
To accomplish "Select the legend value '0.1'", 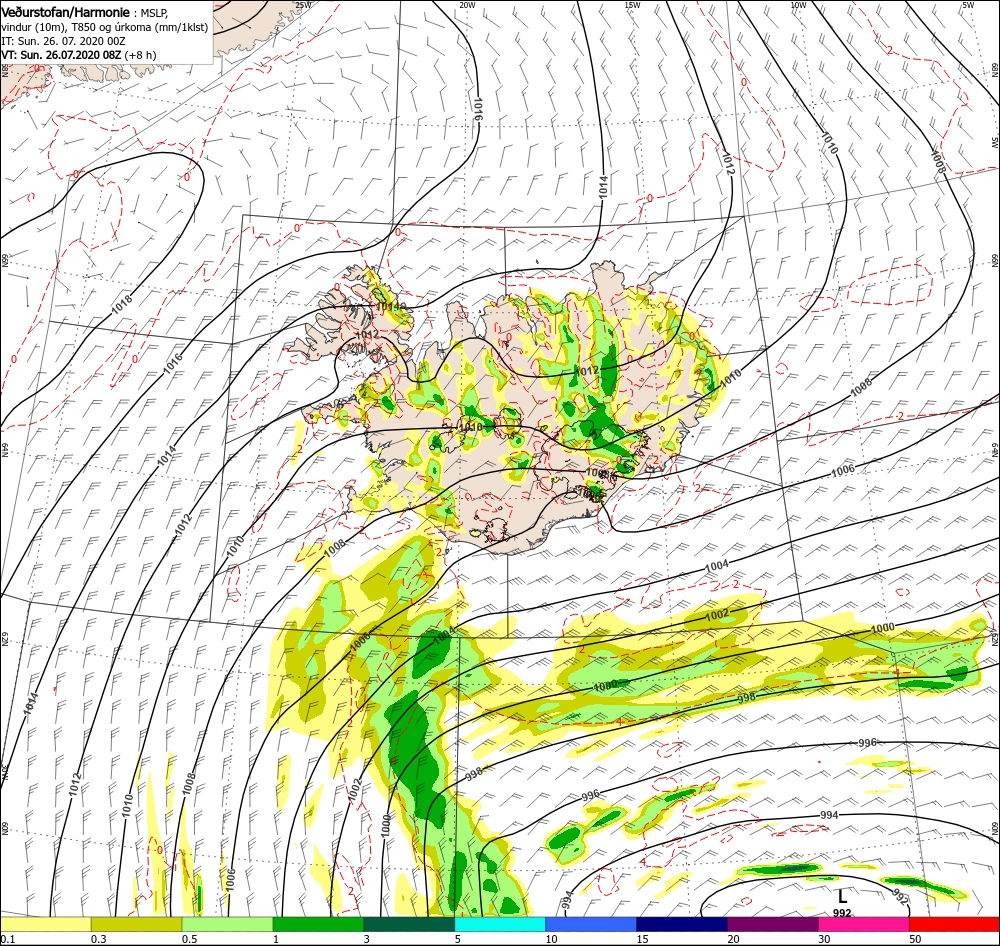I will click(x=7, y=939).
